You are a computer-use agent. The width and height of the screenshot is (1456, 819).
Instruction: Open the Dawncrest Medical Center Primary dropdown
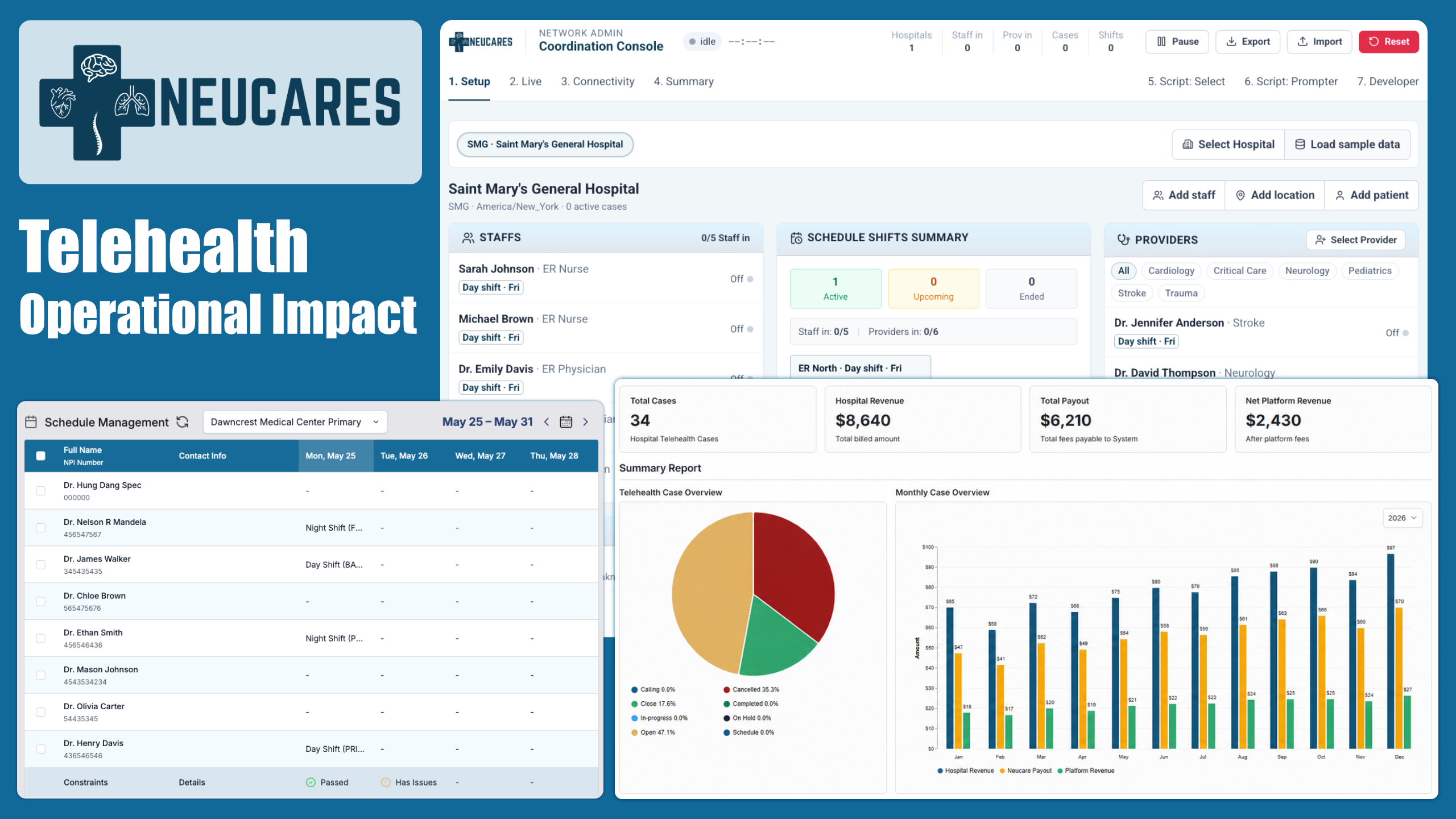click(x=295, y=422)
